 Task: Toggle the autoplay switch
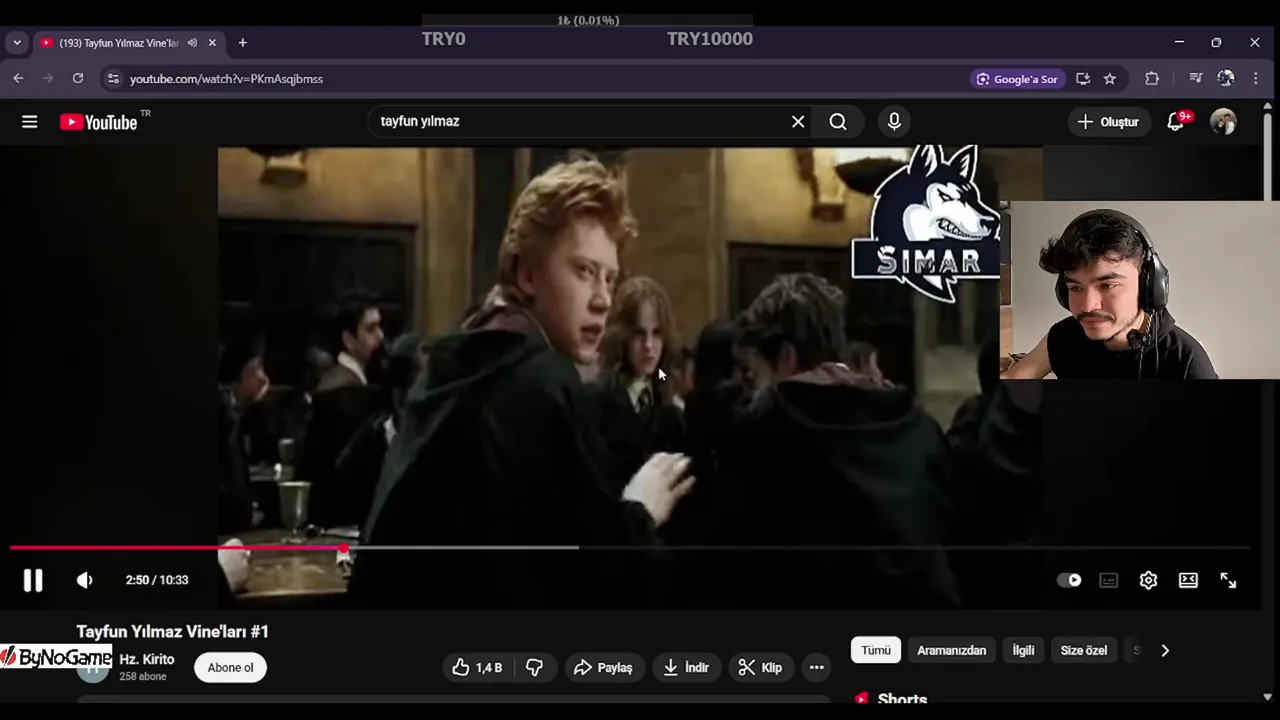pos(1069,580)
